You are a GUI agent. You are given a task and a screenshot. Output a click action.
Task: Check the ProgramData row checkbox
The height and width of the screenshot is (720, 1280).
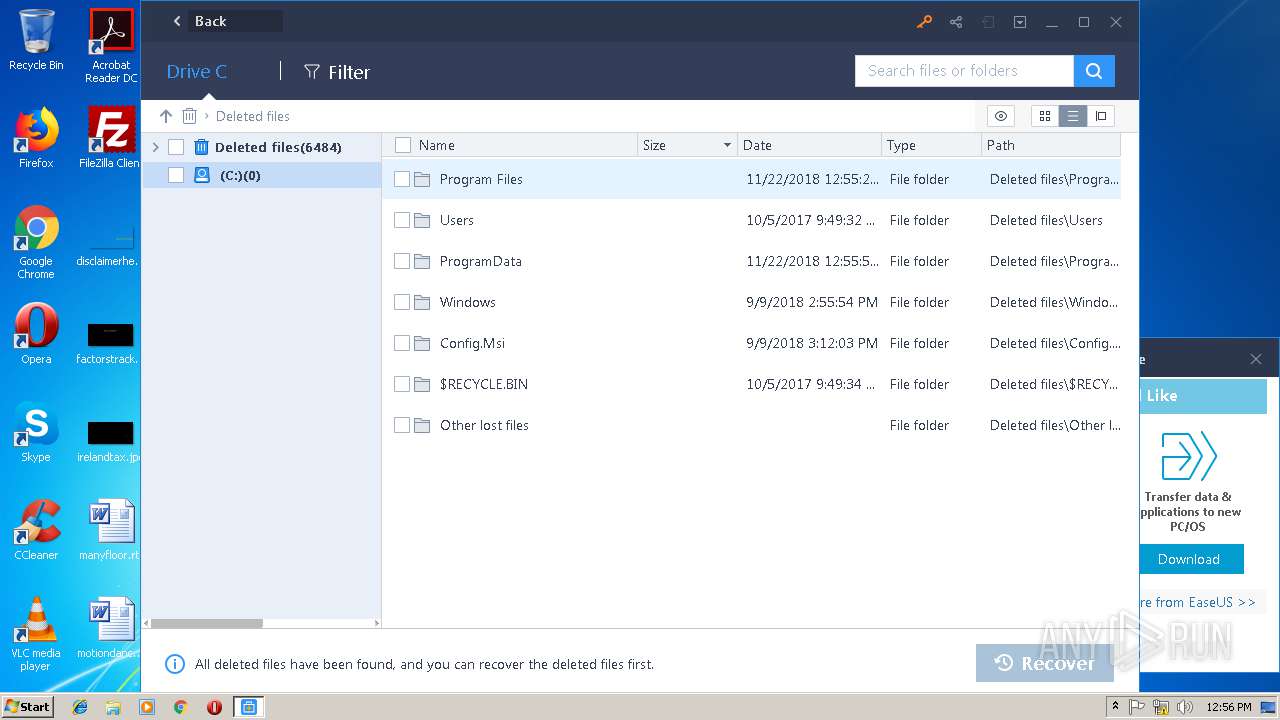point(402,261)
